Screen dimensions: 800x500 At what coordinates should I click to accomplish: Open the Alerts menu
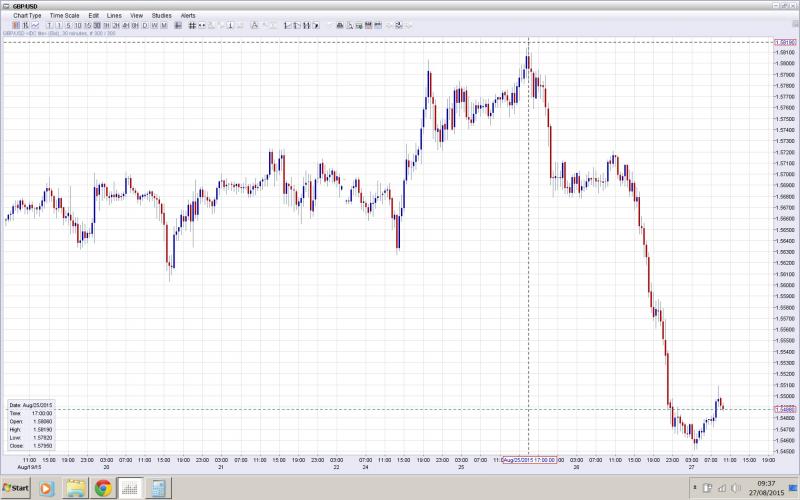tap(188, 16)
